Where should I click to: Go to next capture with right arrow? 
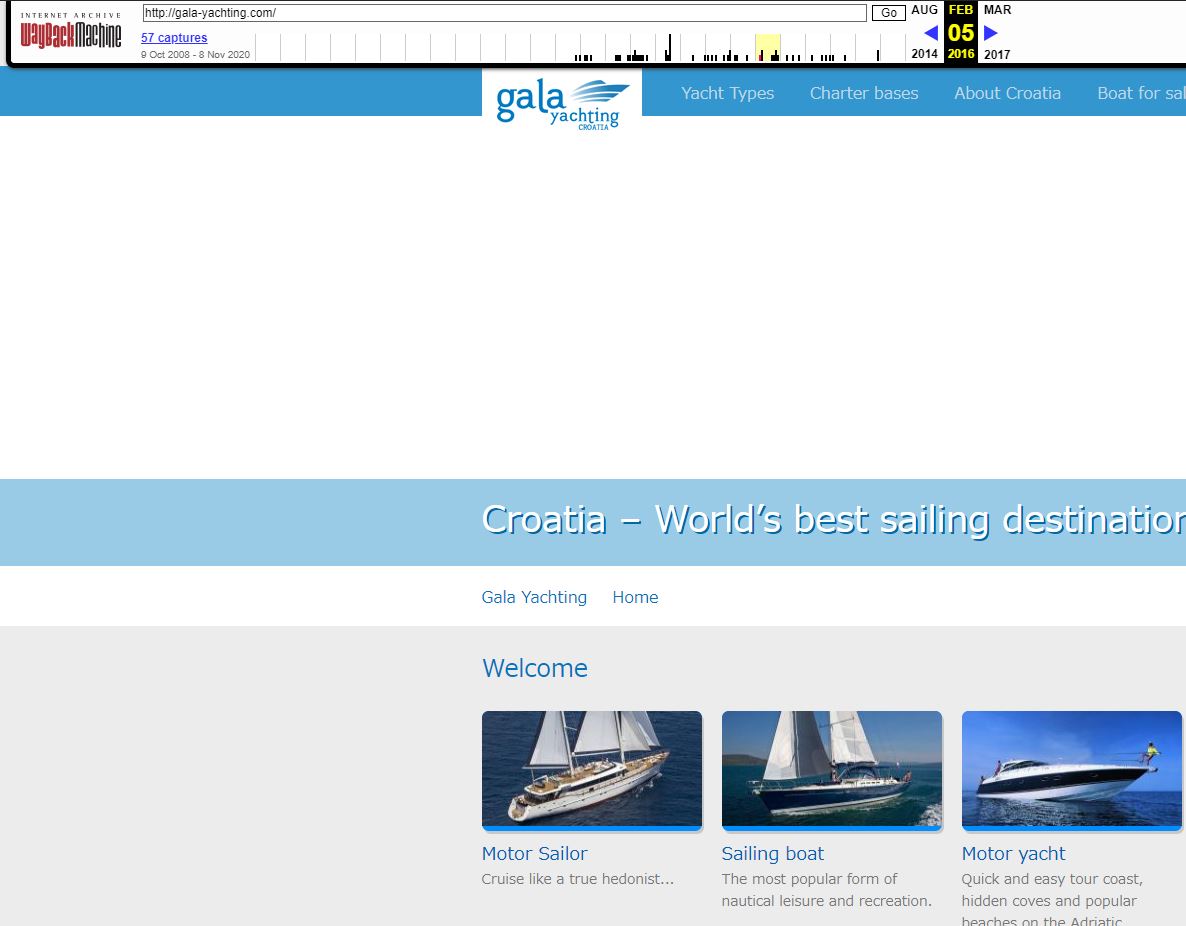pyautogui.click(x=991, y=33)
